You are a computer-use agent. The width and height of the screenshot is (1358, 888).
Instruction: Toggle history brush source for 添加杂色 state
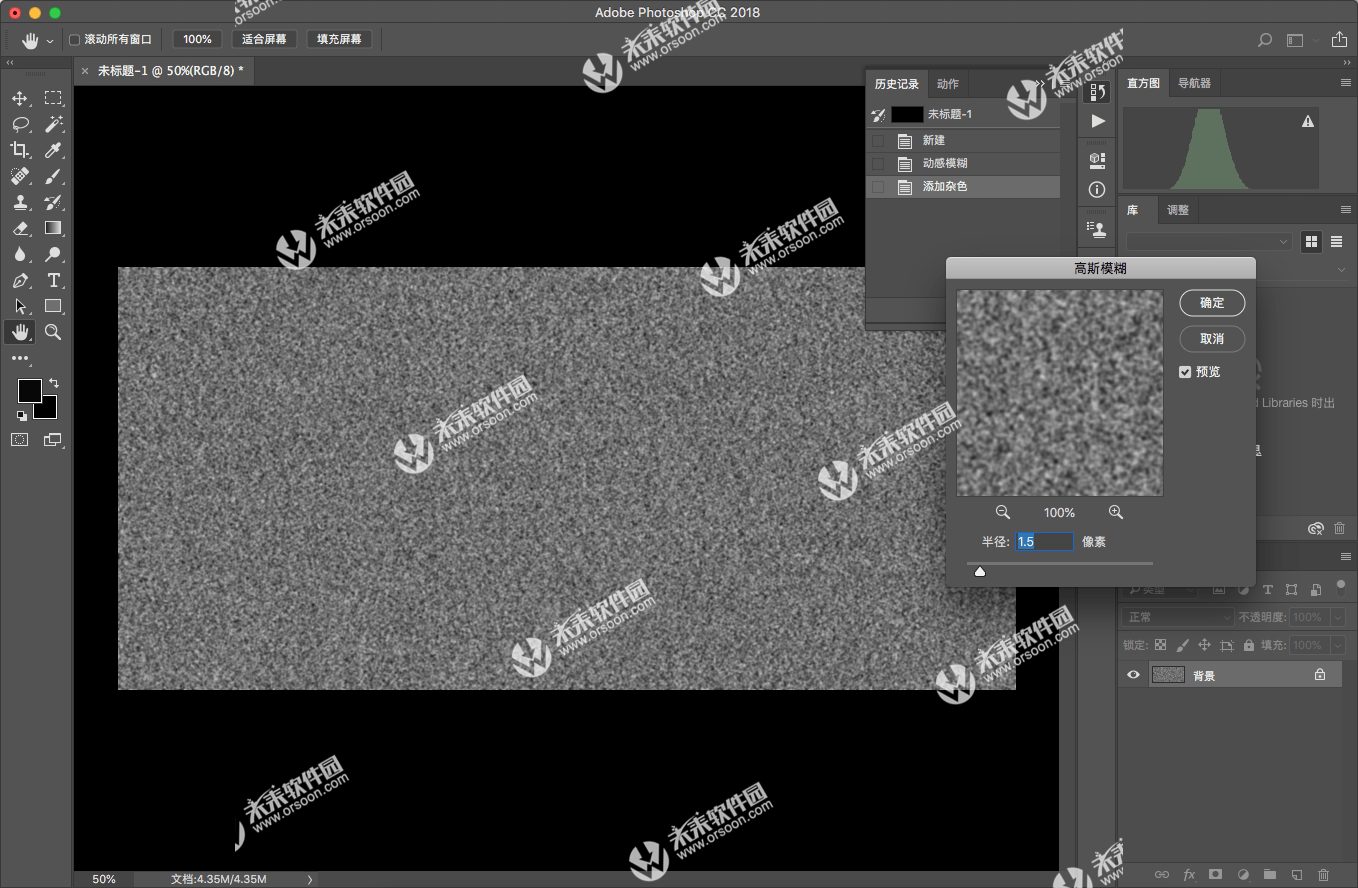click(878, 187)
